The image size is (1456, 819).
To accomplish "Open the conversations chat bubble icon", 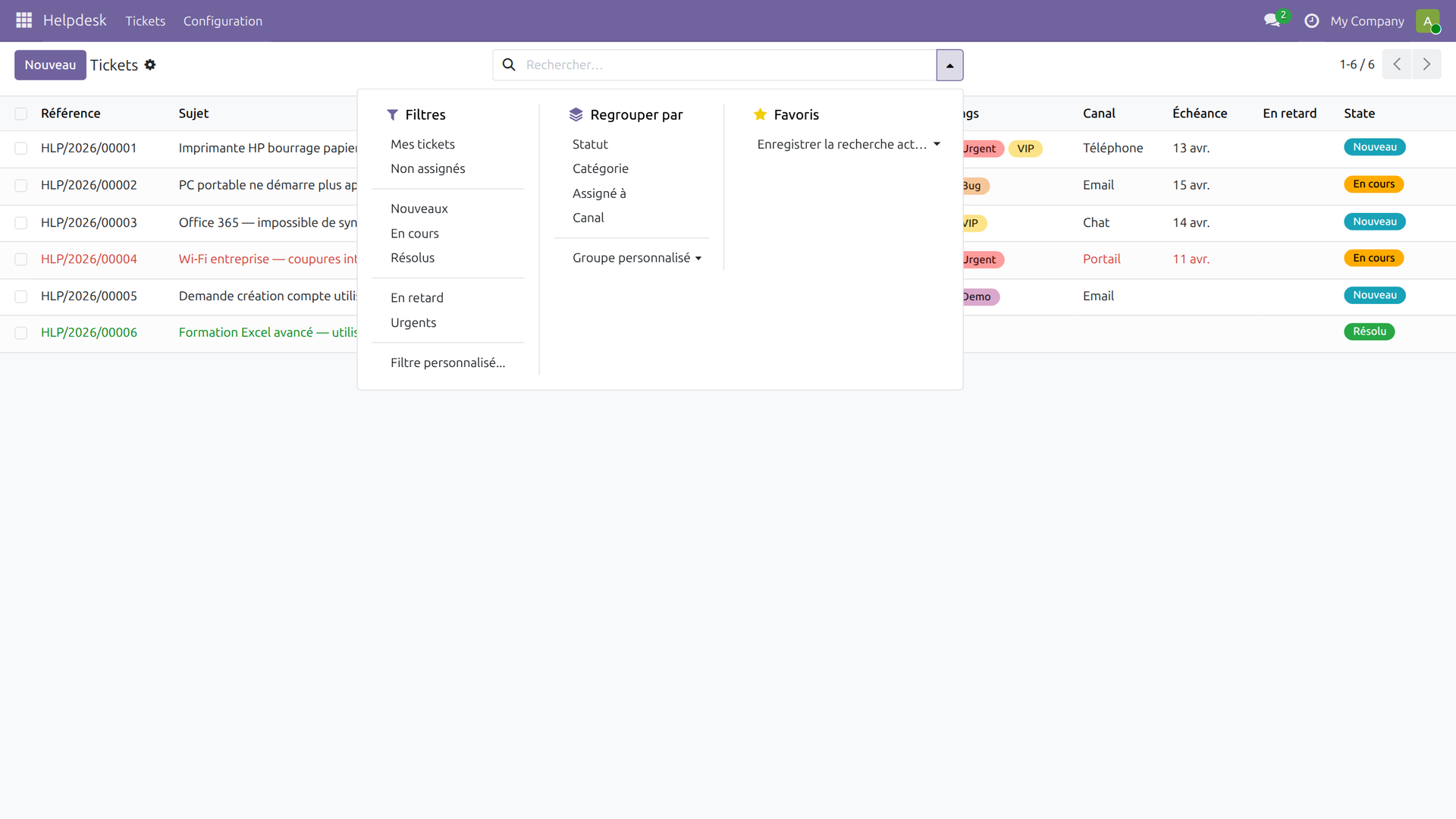I will [1271, 20].
